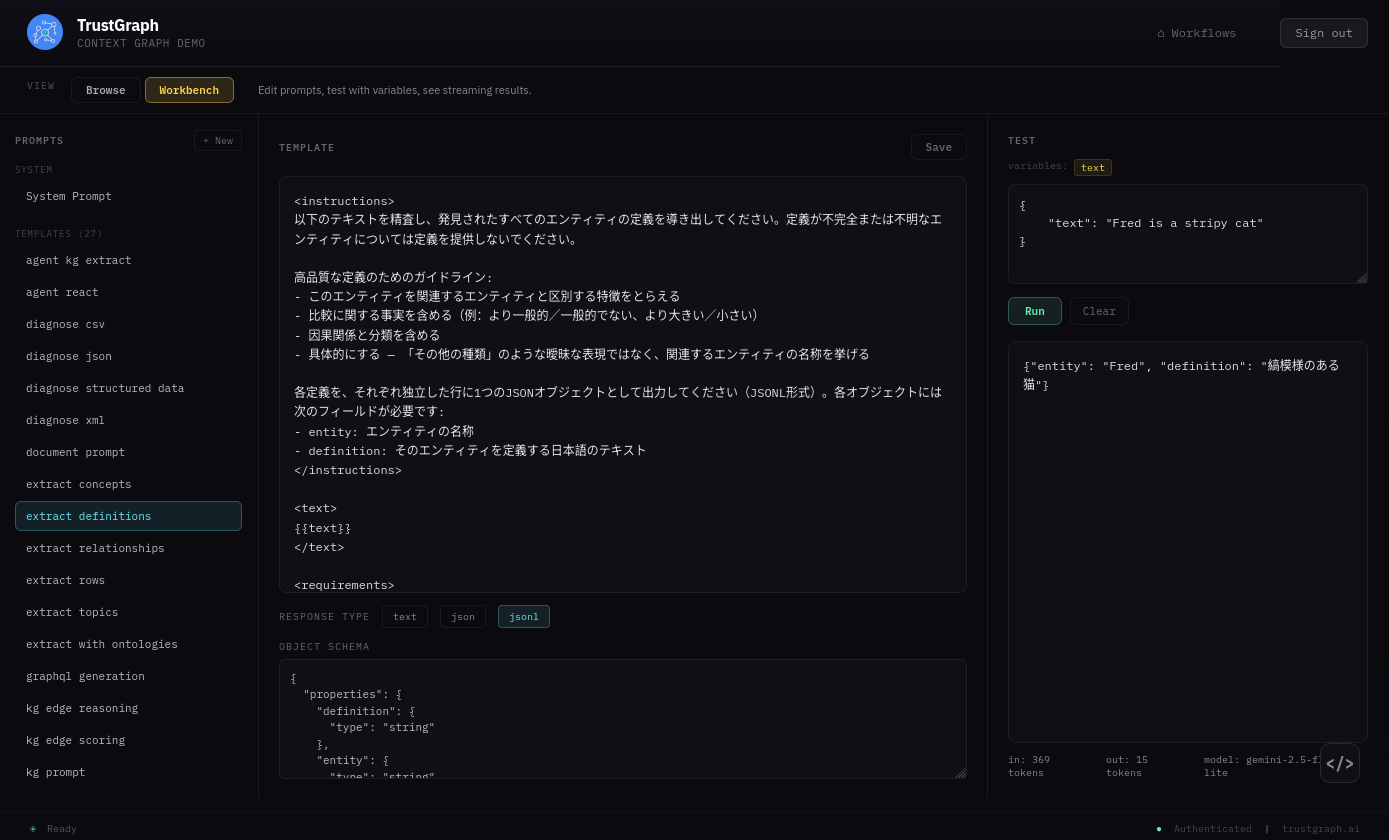Select extract topics template

(128, 612)
